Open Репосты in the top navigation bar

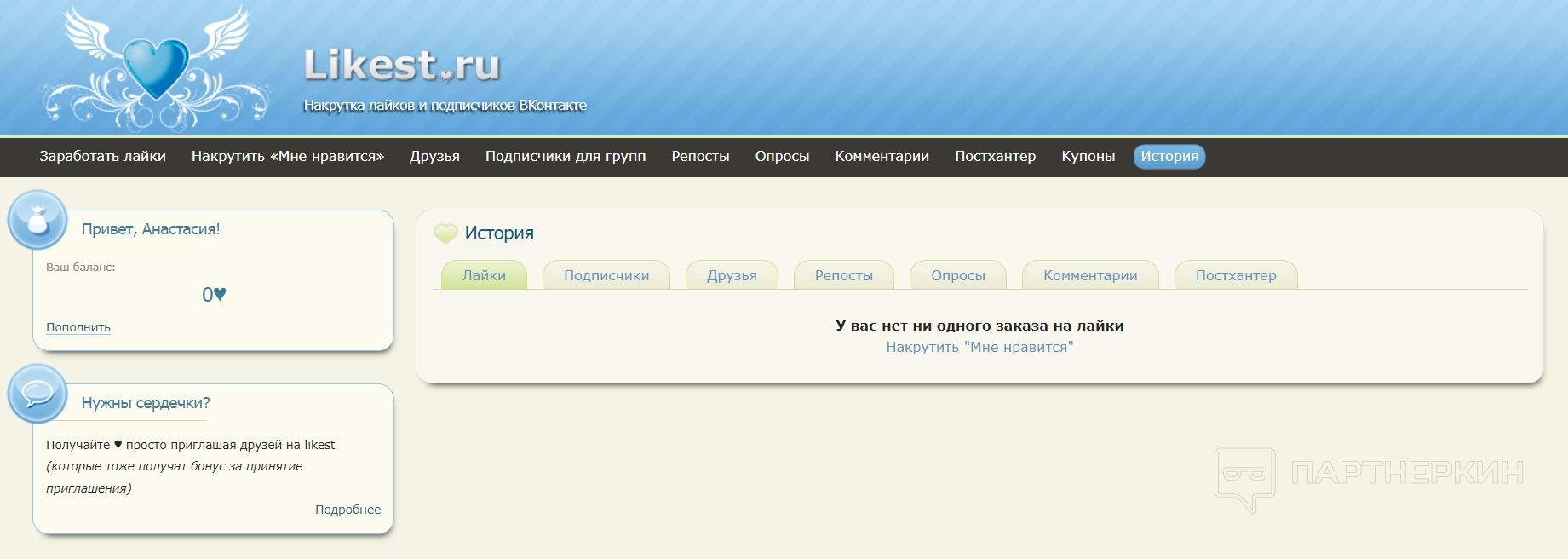click(700, 156)
